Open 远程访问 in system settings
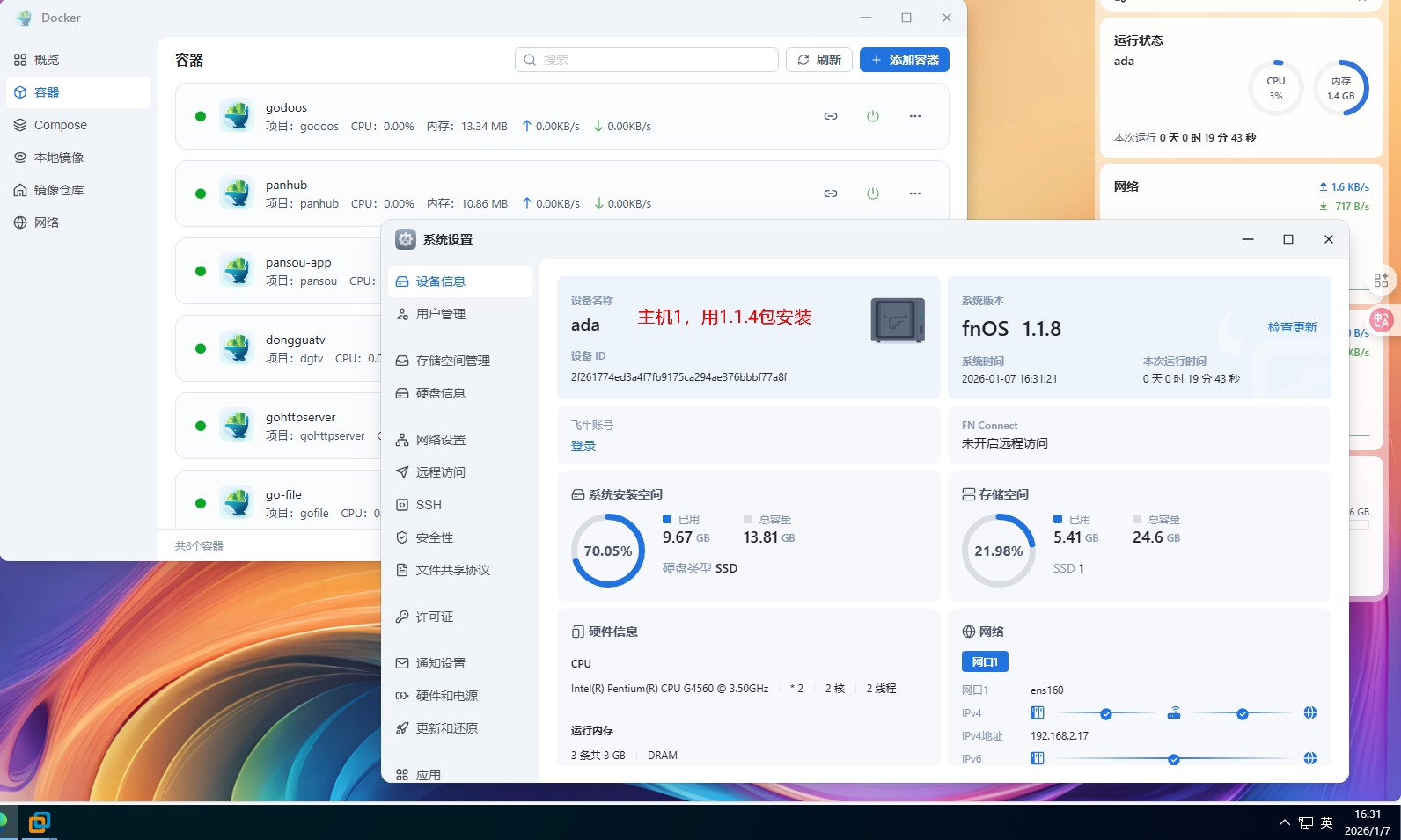The height and width of the screenshot is (840, 1401). [x=460, y=472]
